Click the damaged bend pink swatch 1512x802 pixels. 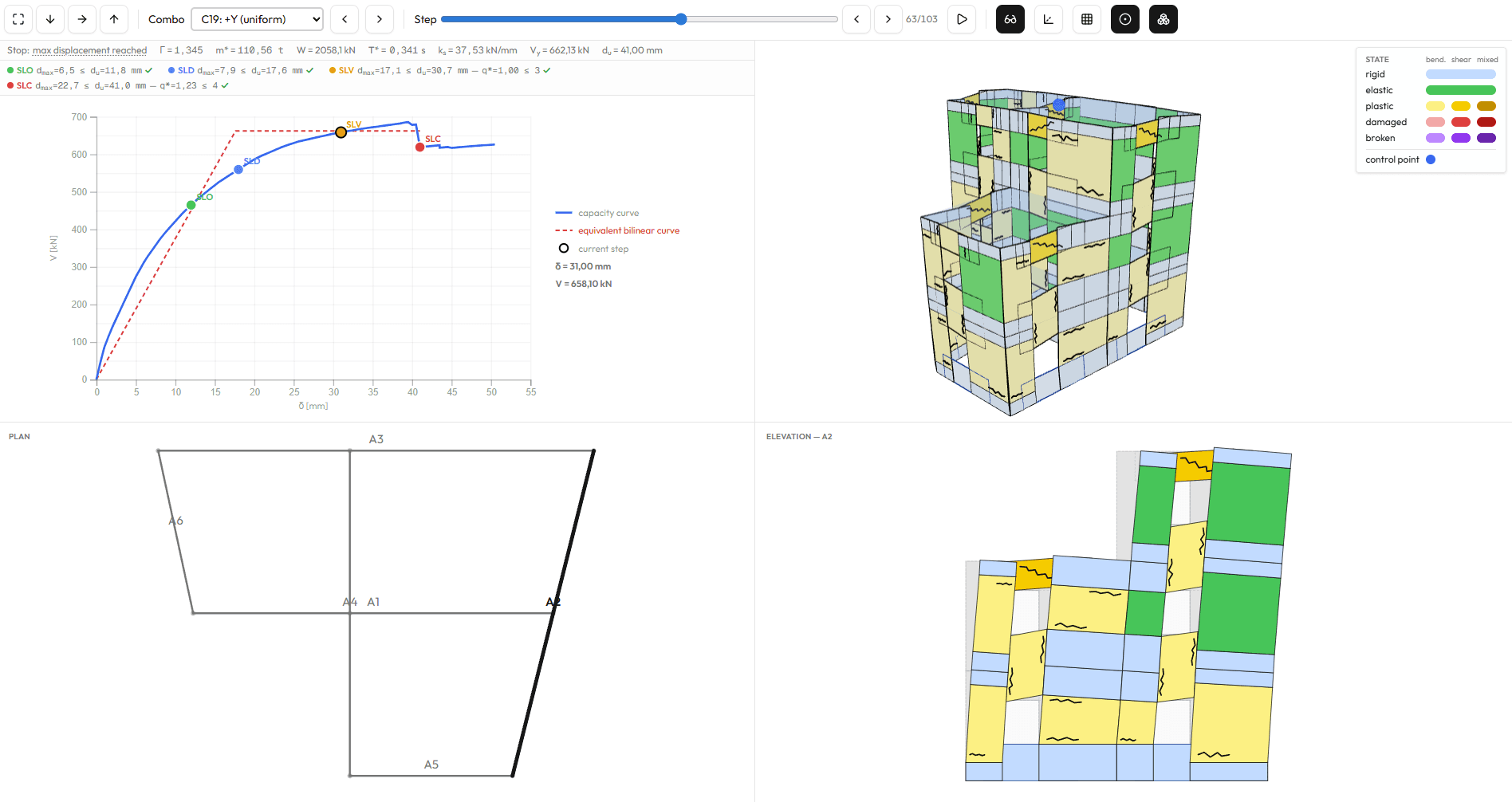(x=1435, y=122)
